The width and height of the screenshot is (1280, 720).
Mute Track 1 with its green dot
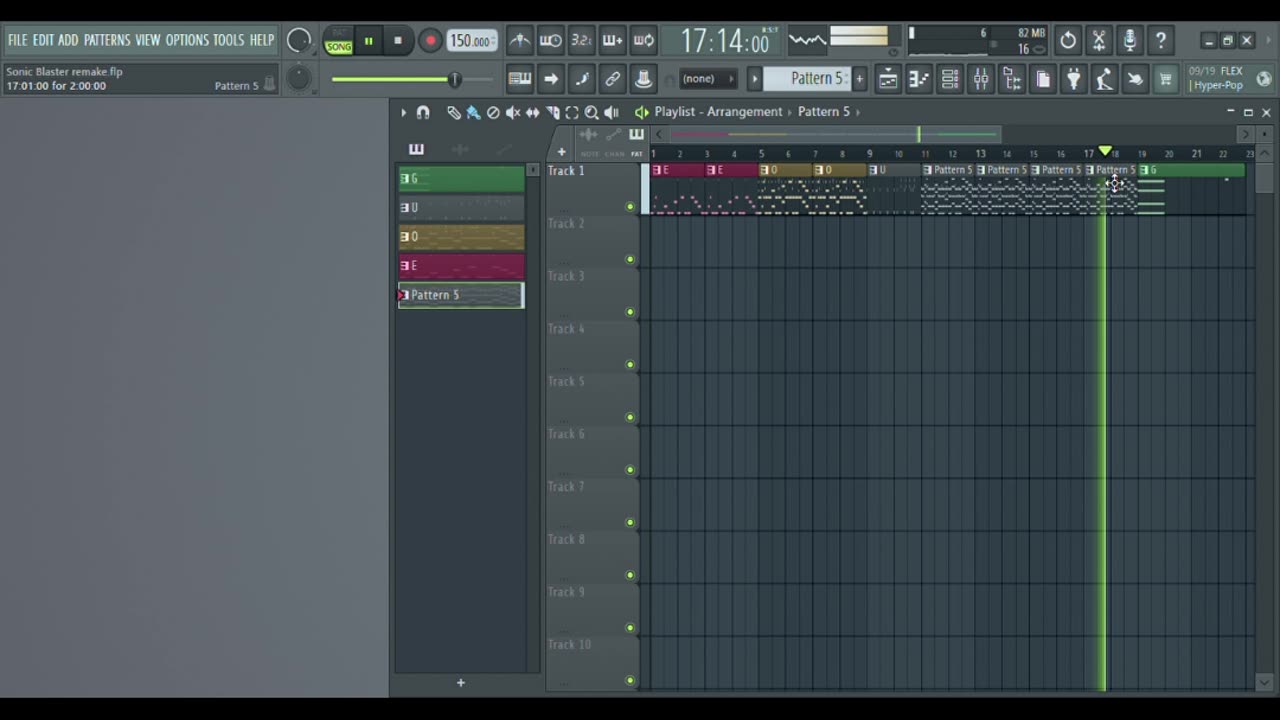pyautogui.click(x=630, y=207)
